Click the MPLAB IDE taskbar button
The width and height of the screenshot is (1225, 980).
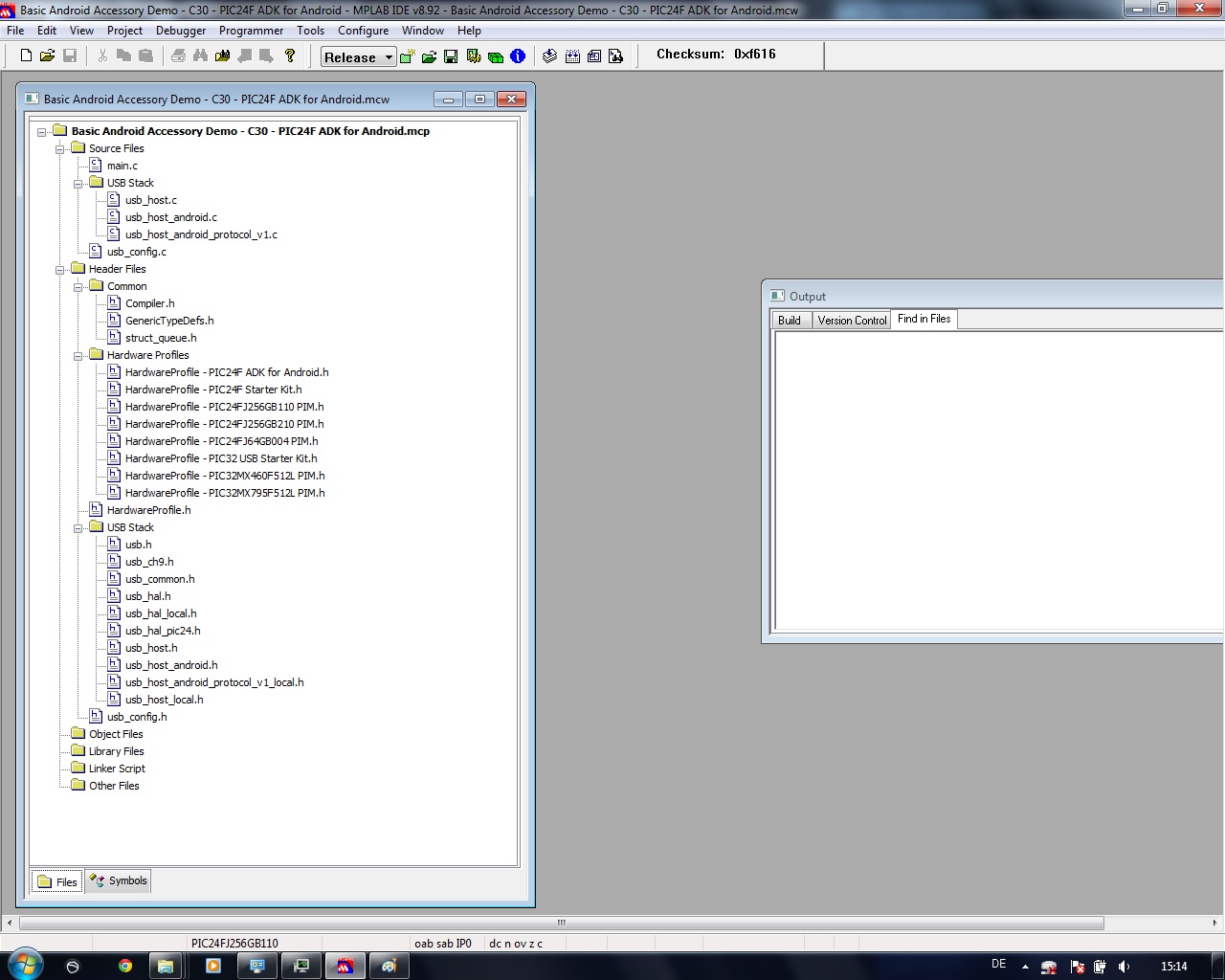tap(345, 966)
